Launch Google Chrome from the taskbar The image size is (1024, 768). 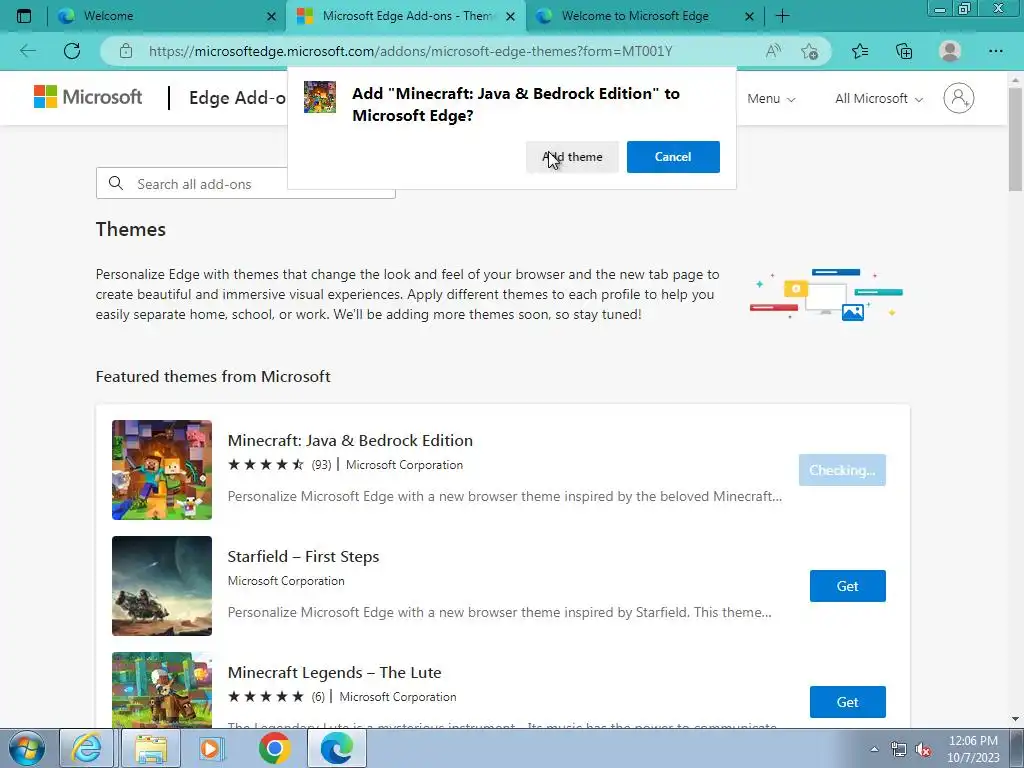point(274,748)
